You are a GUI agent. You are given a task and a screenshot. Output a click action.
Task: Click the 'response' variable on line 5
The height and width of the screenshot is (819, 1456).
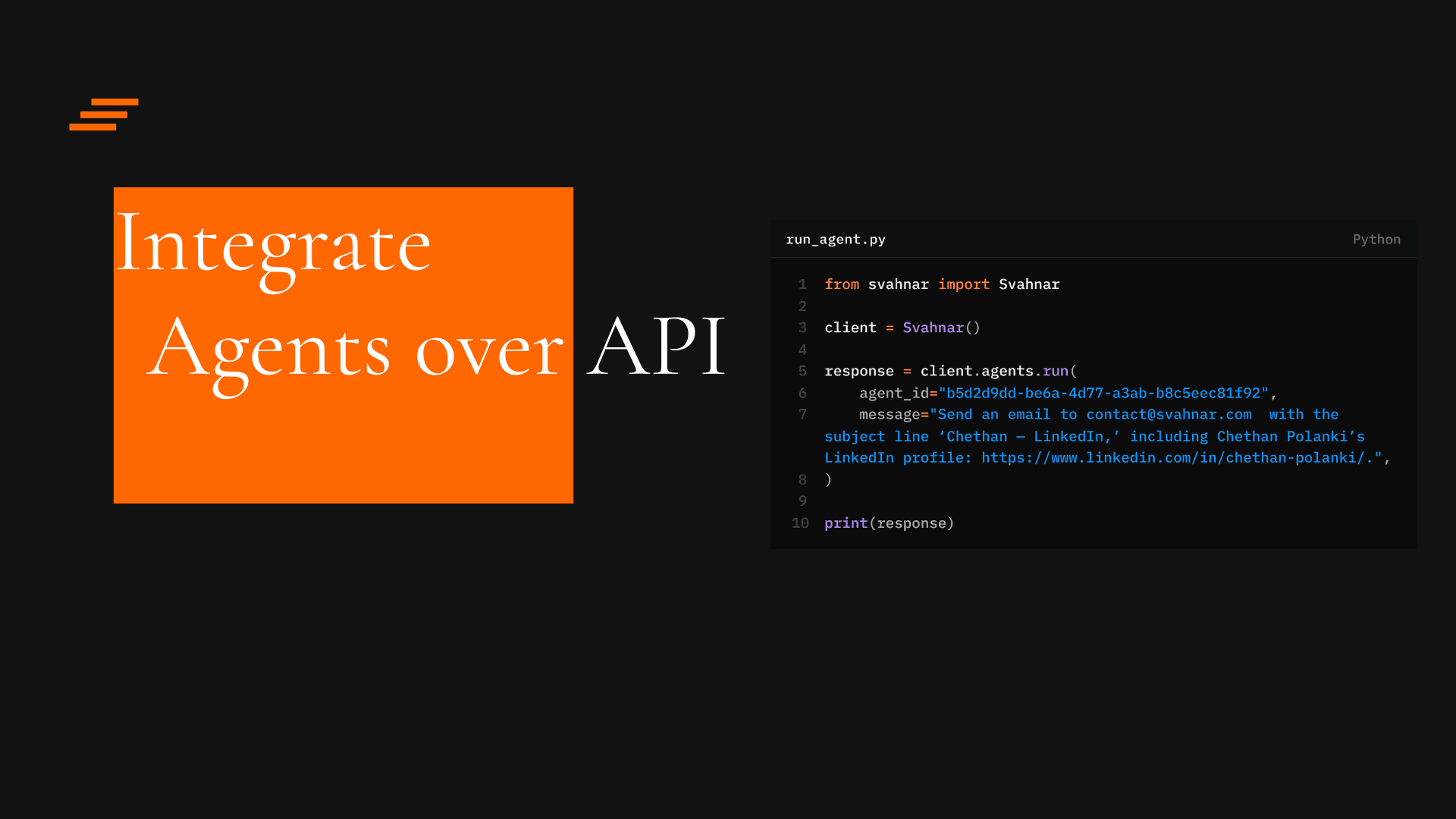(858, 371)
